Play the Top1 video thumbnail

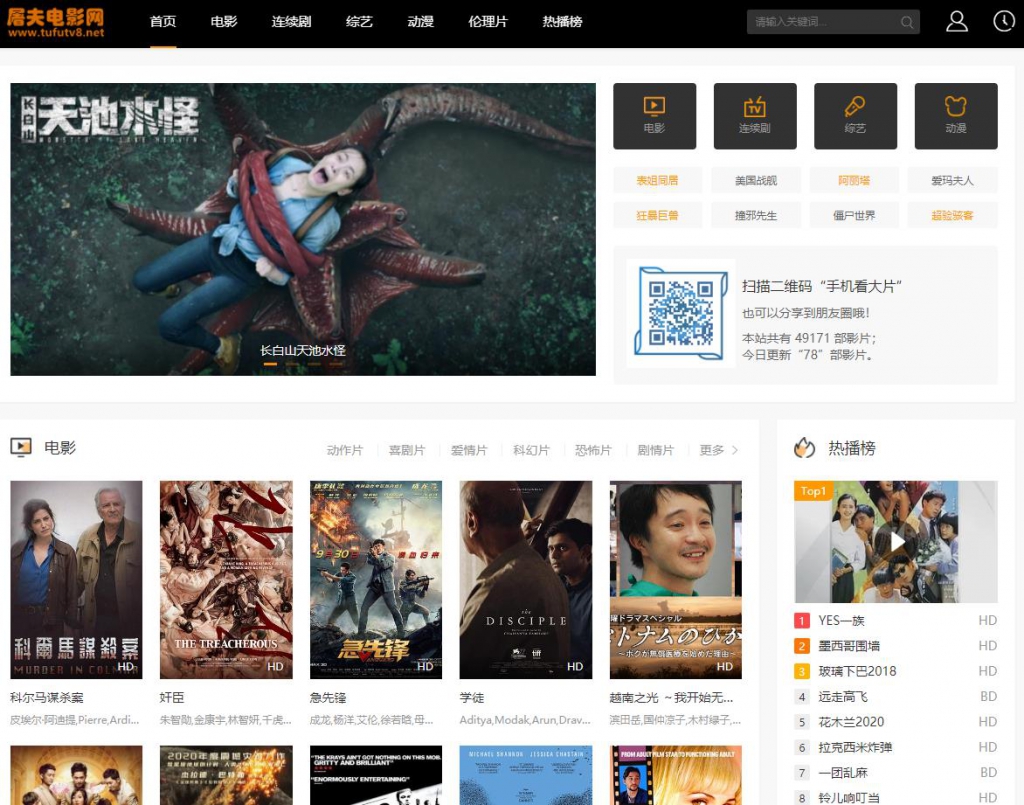click(x=895, y=542)
